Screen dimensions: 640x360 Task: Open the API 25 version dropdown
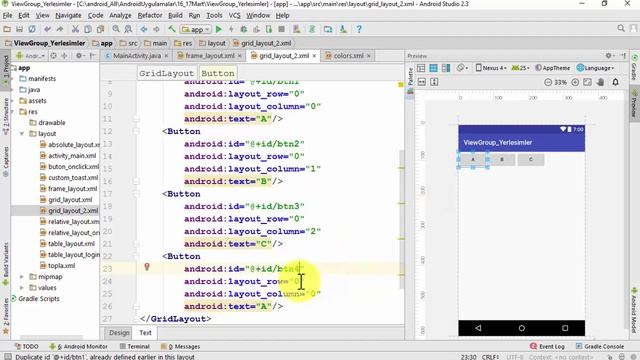[x=520, y=68]
